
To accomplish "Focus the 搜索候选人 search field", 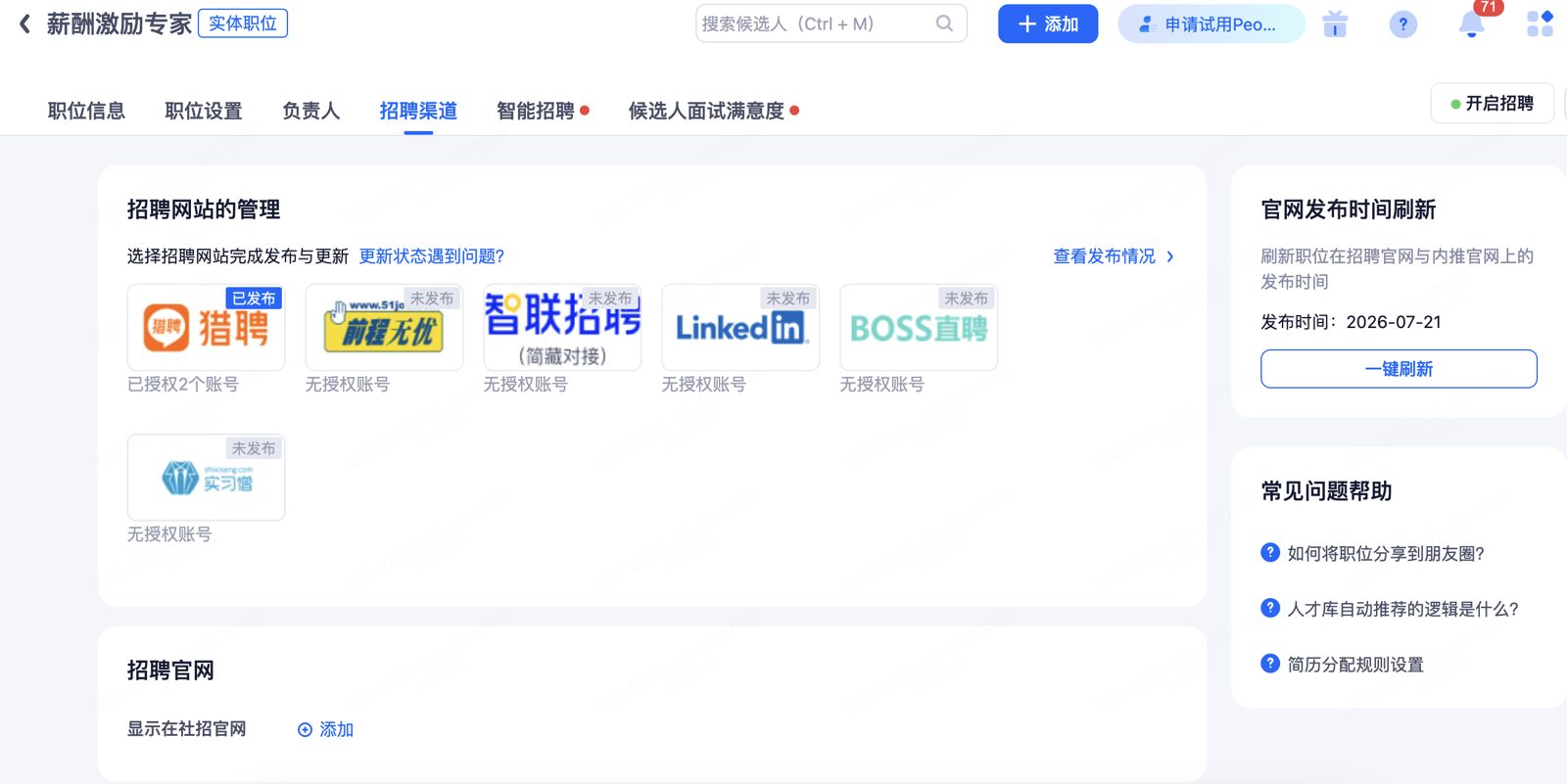I will [831, 23].
